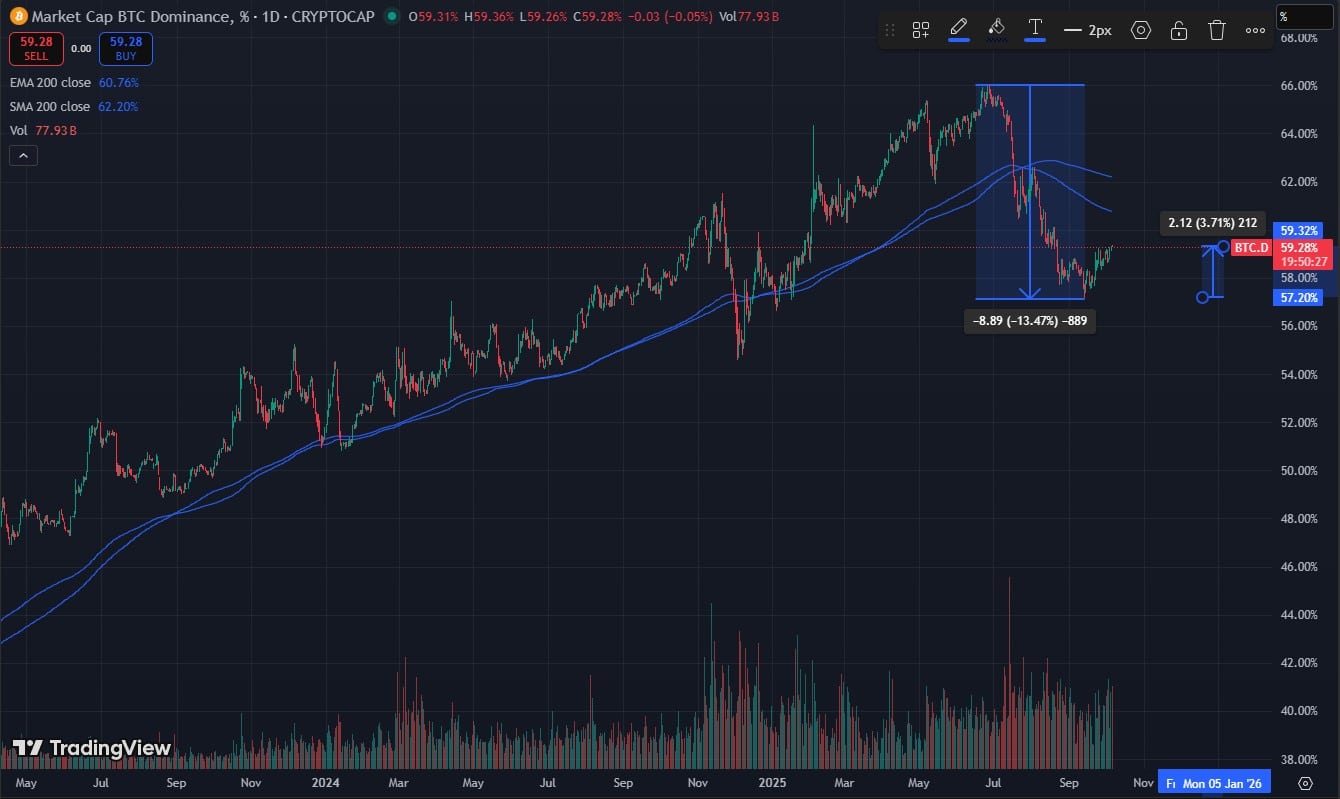The width and height of the screenshot is (1340, 799).
Task: Click the BTC.D price label on axis
Action: pos(1250,247)
